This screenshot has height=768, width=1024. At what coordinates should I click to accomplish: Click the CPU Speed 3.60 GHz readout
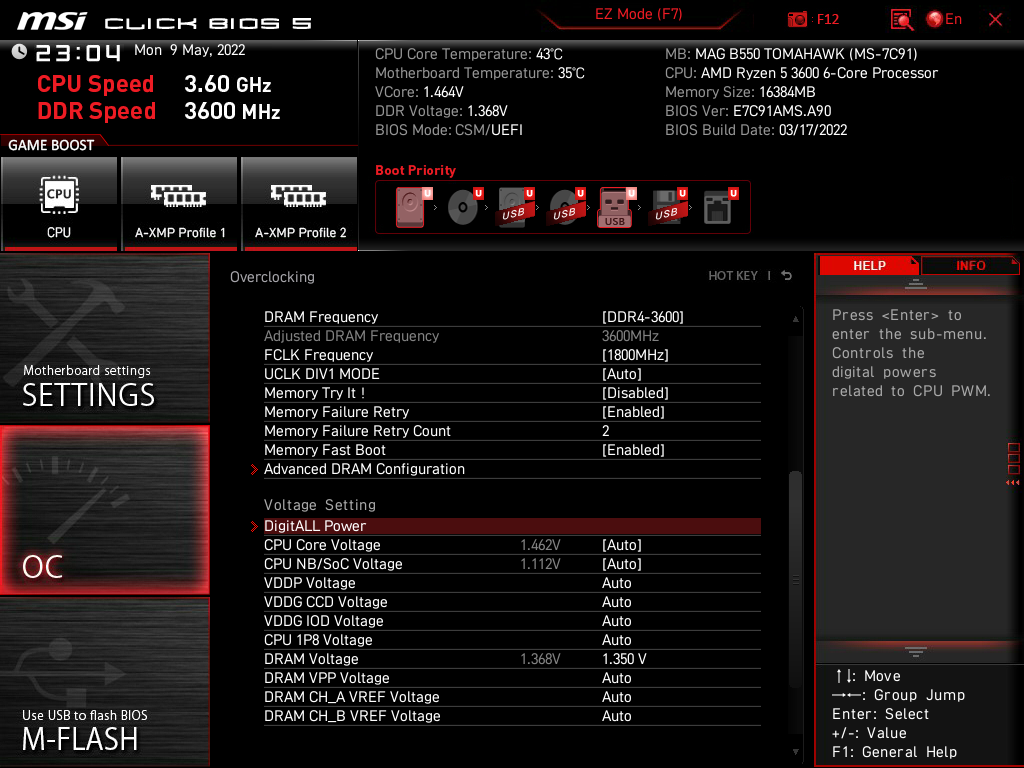(x=154, y=84)
